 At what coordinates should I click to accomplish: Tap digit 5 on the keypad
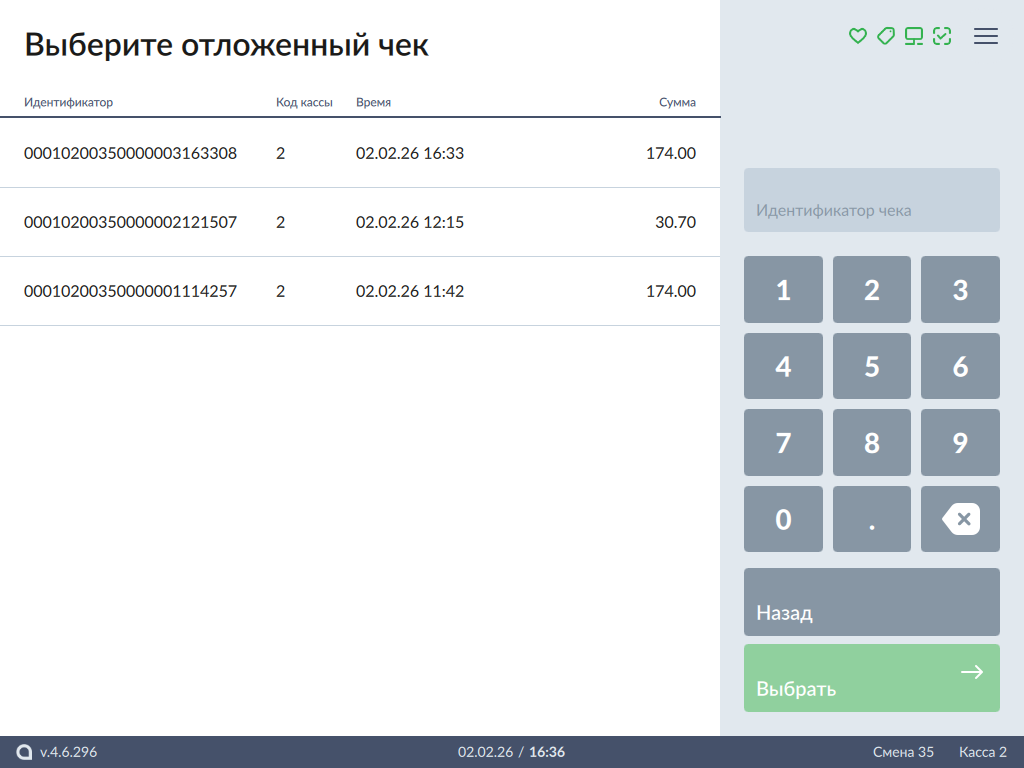[x=871, y=366]
